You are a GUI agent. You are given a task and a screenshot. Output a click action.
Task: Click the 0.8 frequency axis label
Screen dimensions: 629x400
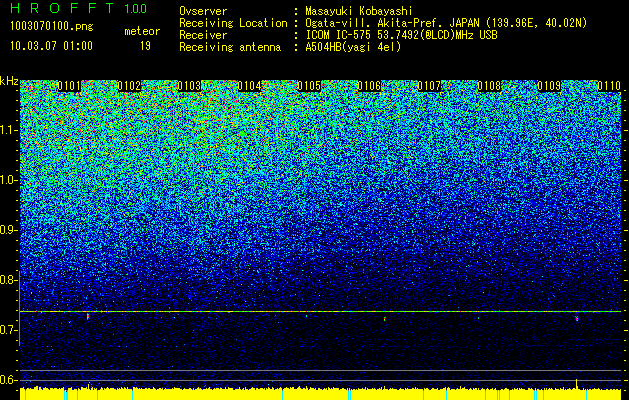click(9, 280)
